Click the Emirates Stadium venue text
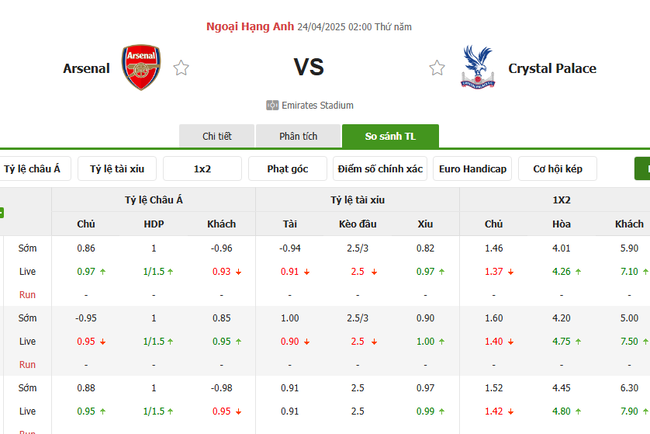Viewport: 650px width, 434px height. [x=318, y=105]
